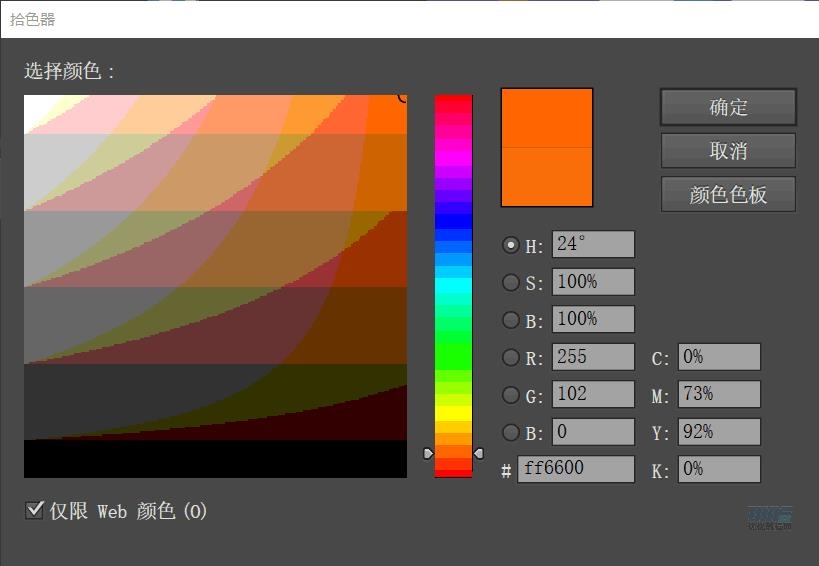This screenshot has width=819, height=566.
Task: Click the M magenta field showing 73%
Action: [x=719, y=395]
